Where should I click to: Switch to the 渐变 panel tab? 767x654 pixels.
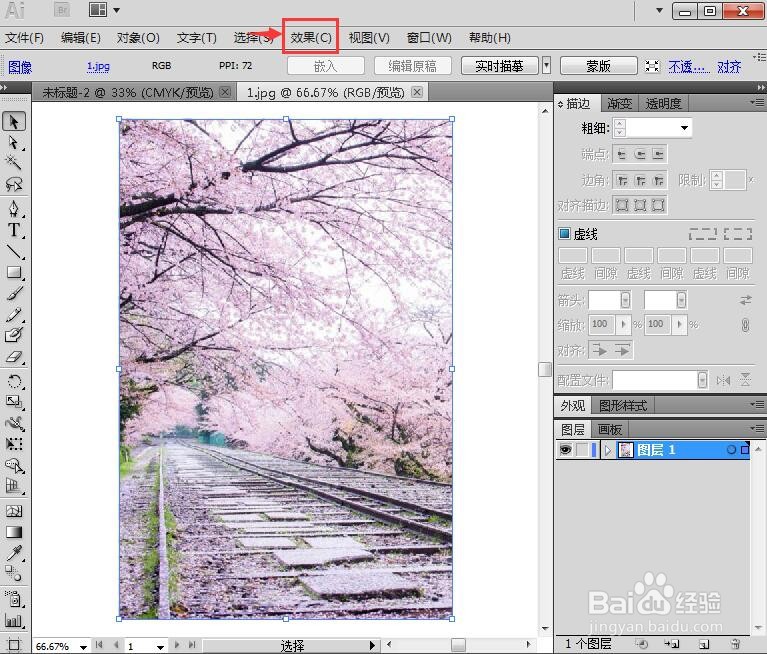[619, 103]
